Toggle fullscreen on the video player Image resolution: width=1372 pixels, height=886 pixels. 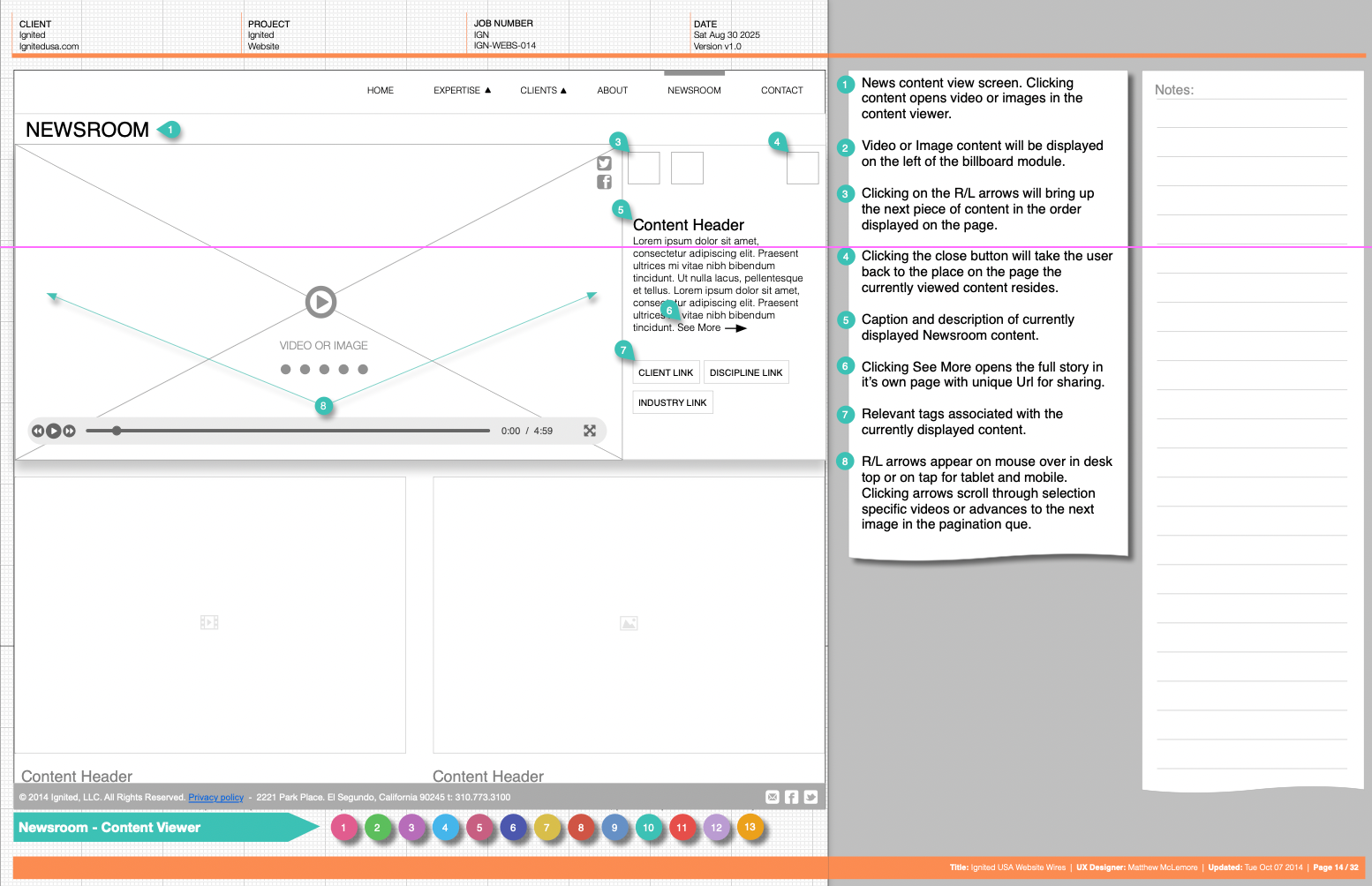pyautogui.click(x=590, y=431)
